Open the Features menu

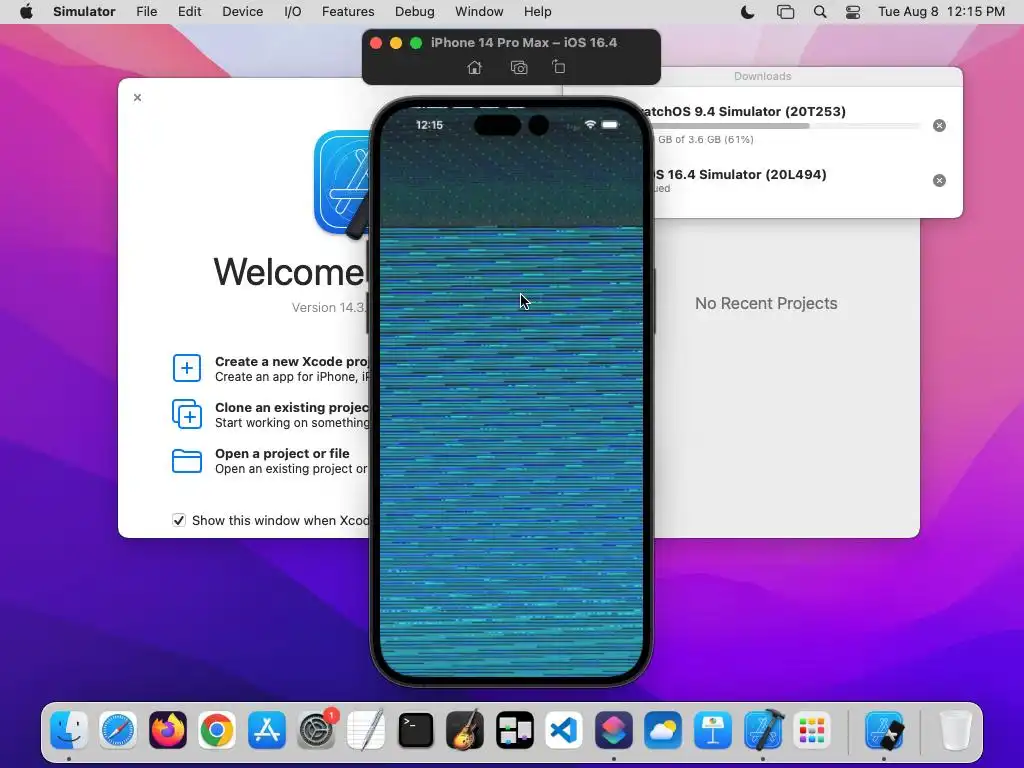(x=348, y=12)
